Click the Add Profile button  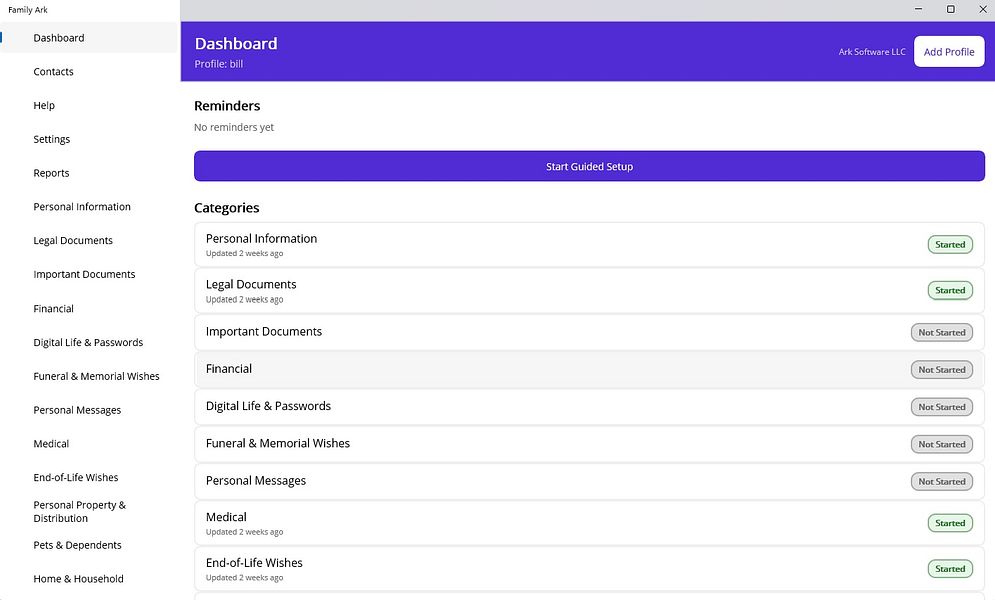[x=949, y=52]
